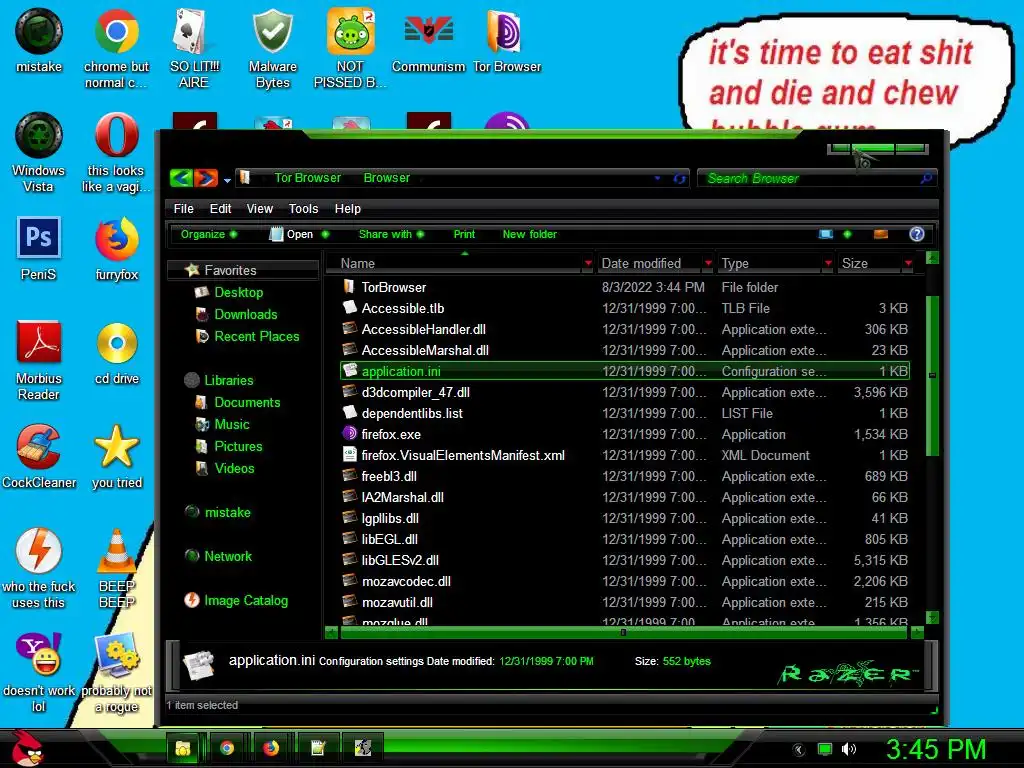Click 'Browser' in the address breadcrumb
Image resolution: width=1024 pixels, height=768 pixels.
[387, 178]
